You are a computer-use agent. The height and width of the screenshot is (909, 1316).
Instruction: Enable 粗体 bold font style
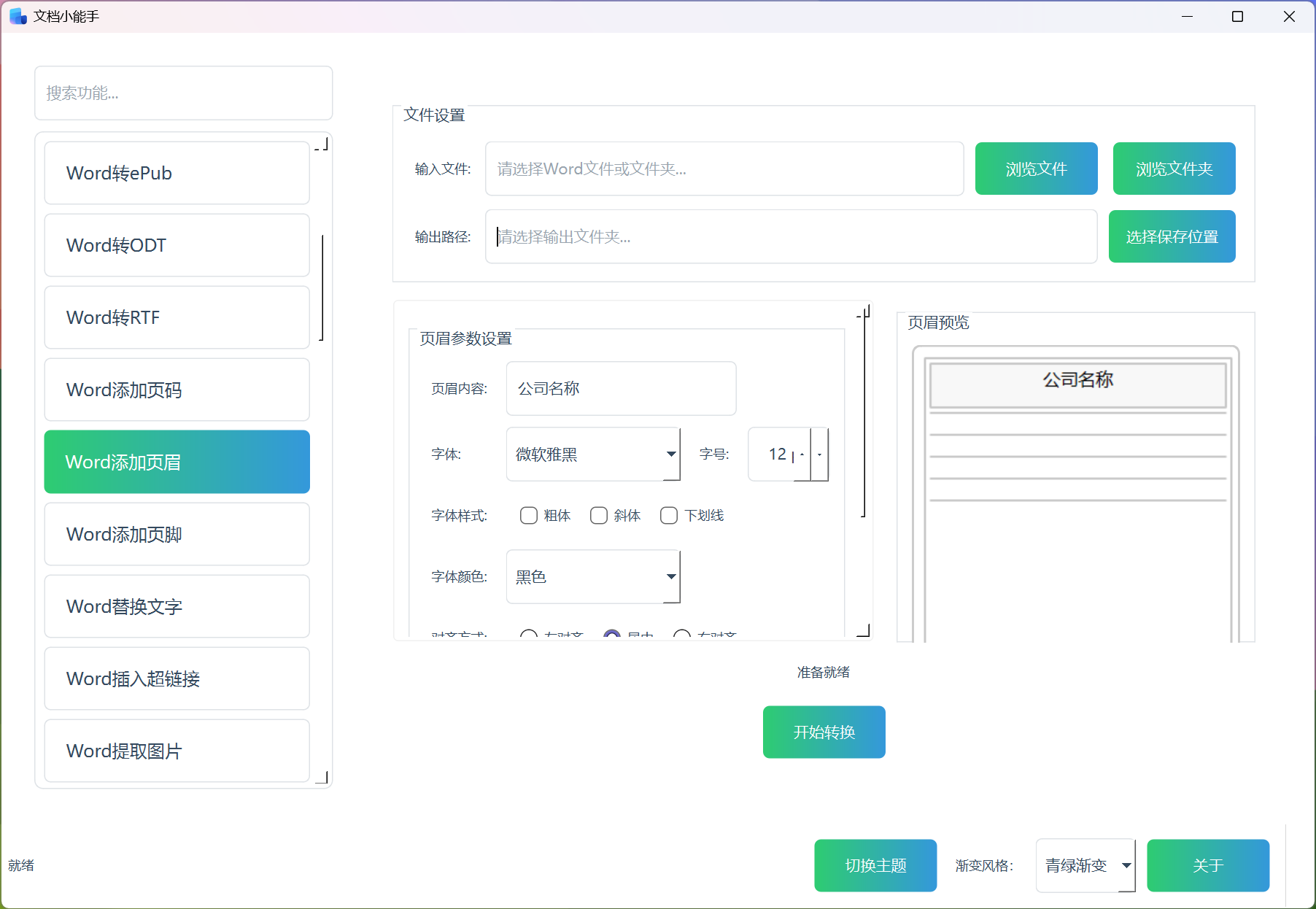coord(529,515)
